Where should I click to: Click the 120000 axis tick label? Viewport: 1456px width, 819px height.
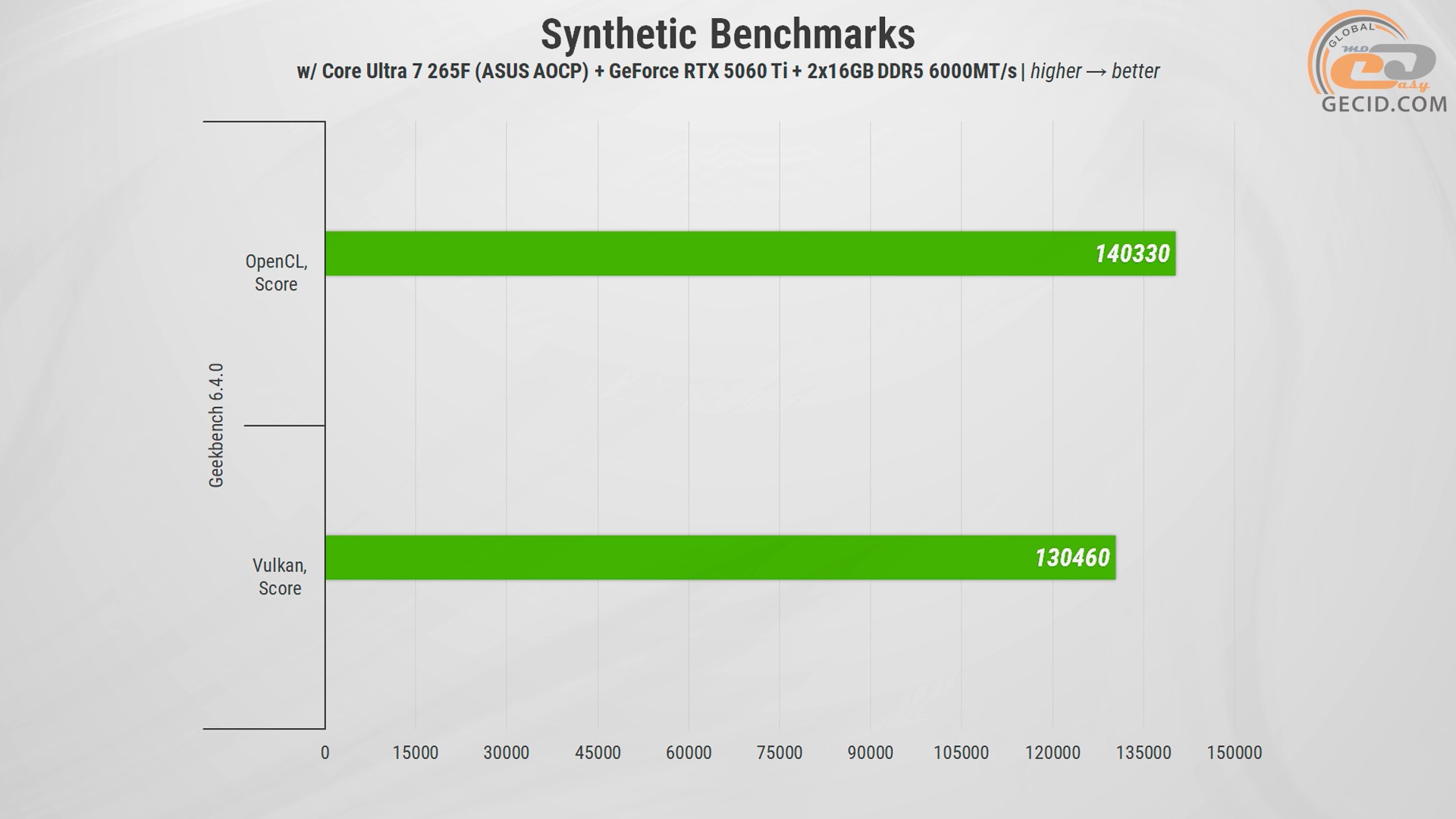(x=1053, y=753)
